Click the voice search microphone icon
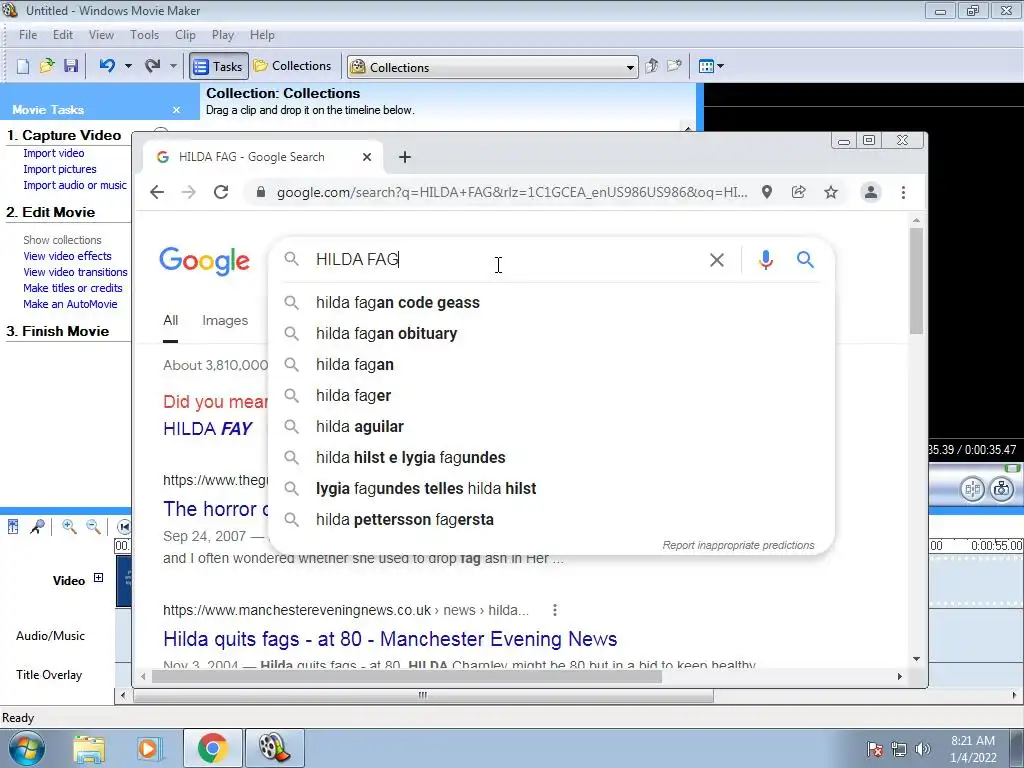Screen dimensions: 1024x768 (x=766, y=260)
